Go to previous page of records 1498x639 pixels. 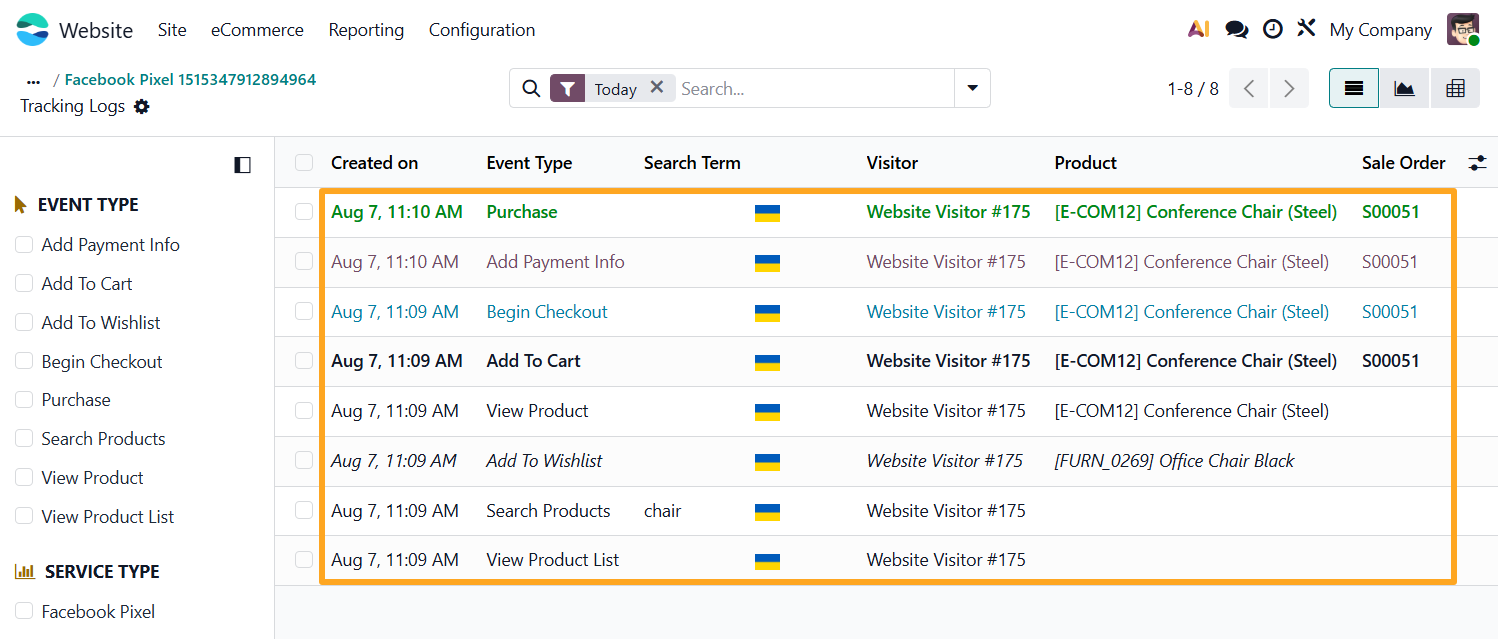(1249, 88)
